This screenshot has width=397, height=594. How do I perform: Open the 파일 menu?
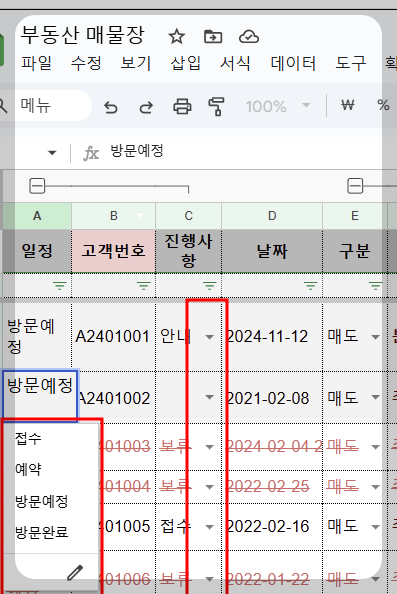click(36, 63)
